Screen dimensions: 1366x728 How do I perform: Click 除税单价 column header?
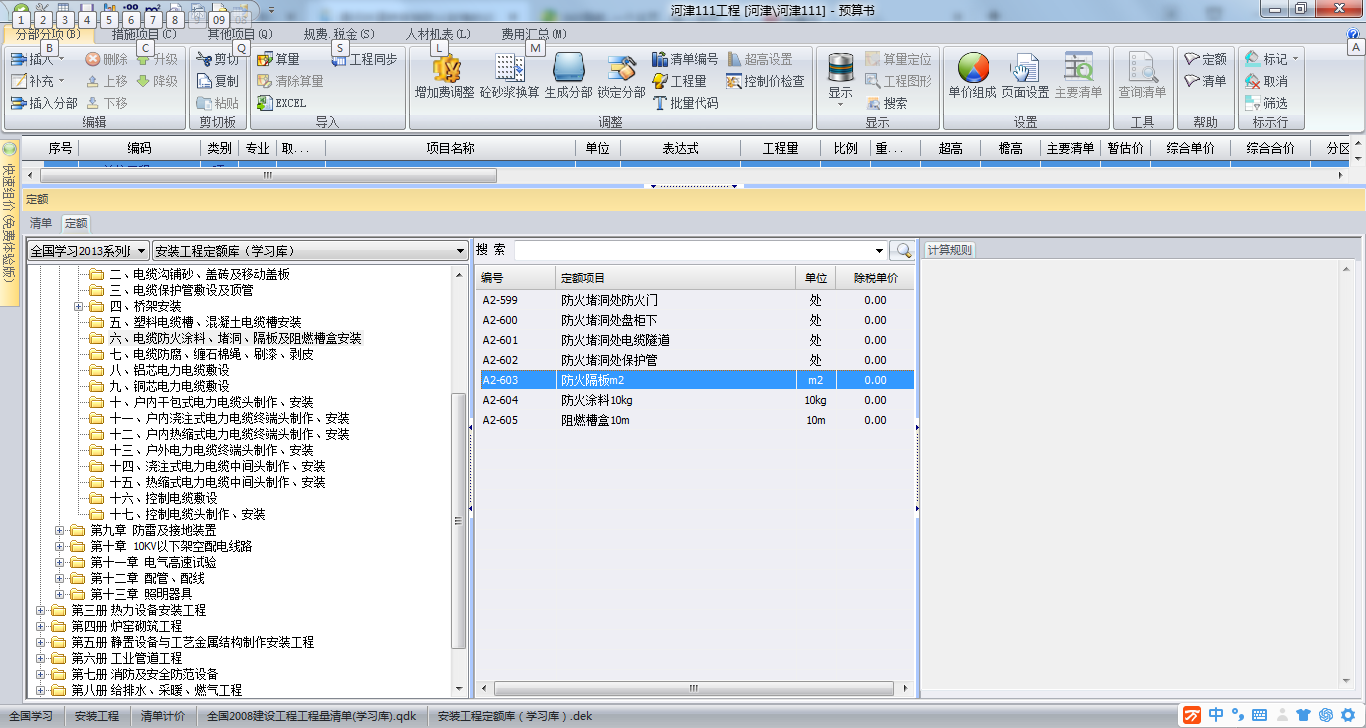pos(875,278)
